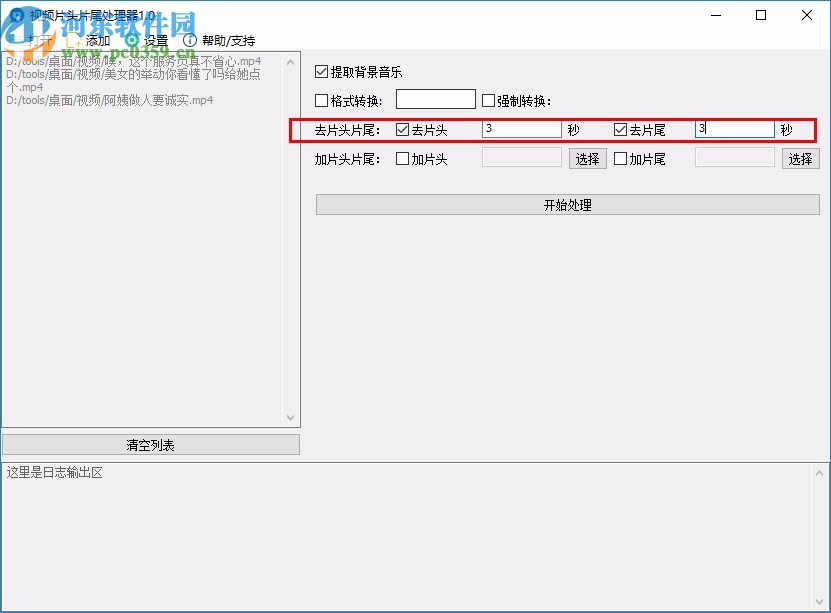Click the 清空列表 clear list button
831x613 pixels.
click(151, 444)
